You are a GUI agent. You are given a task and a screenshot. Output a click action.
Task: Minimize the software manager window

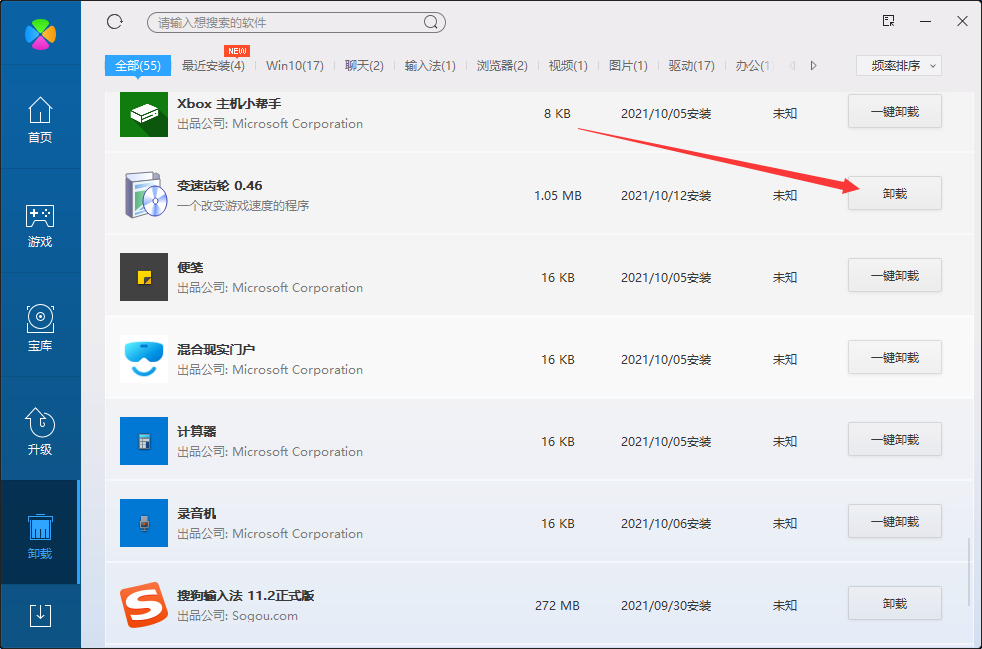pos(926,21)
